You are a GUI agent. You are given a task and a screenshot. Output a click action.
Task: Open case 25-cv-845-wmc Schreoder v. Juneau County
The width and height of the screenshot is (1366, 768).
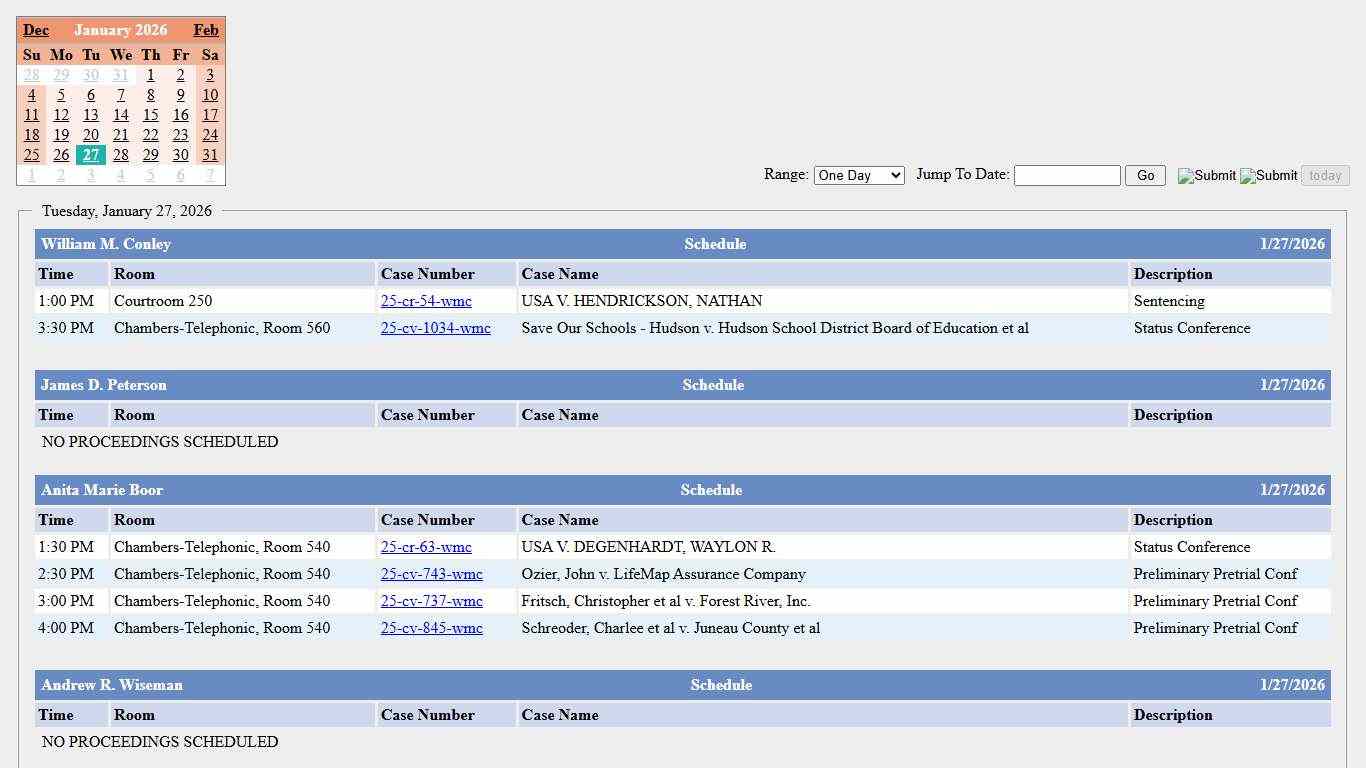[431, 628]
